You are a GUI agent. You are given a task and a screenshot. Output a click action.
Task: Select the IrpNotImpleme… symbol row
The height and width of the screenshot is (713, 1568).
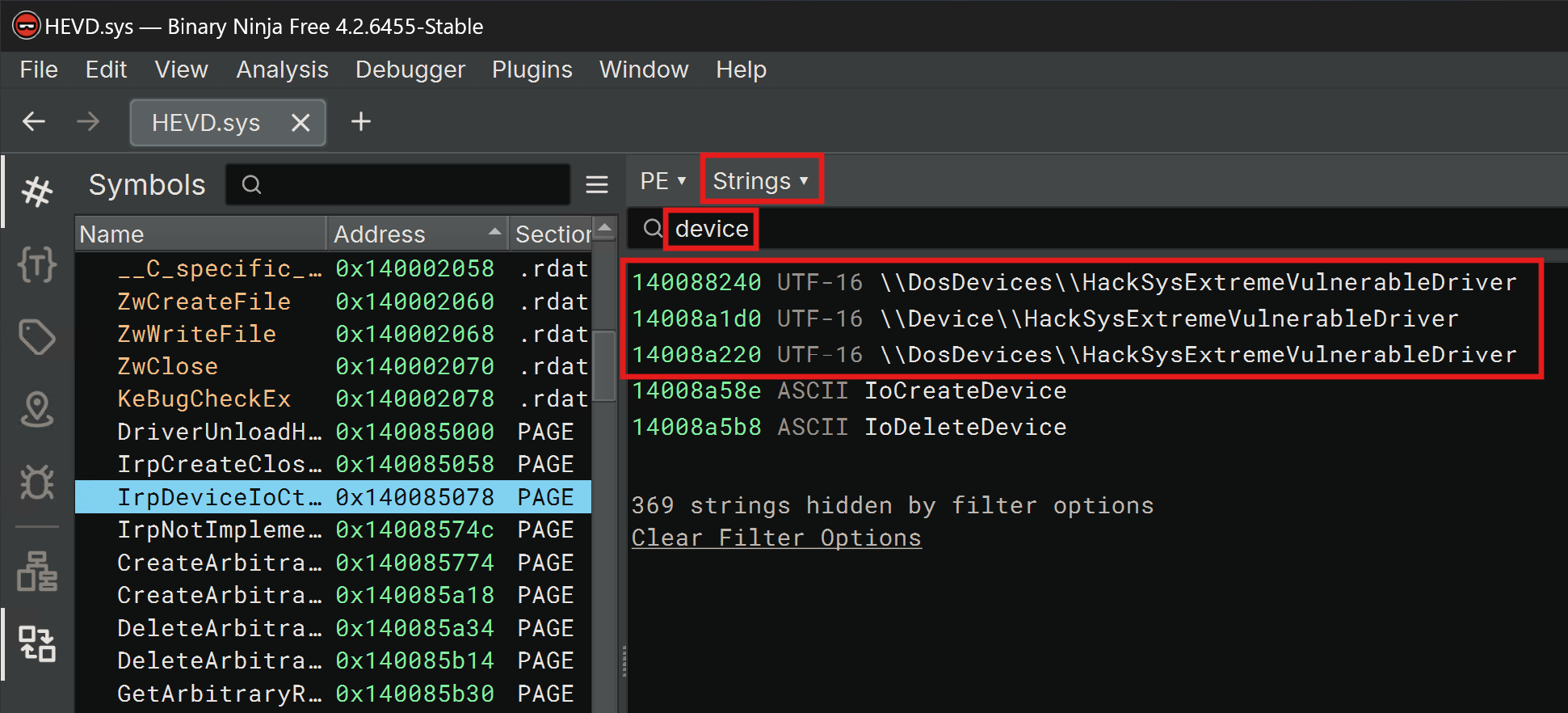coord(333,529)
